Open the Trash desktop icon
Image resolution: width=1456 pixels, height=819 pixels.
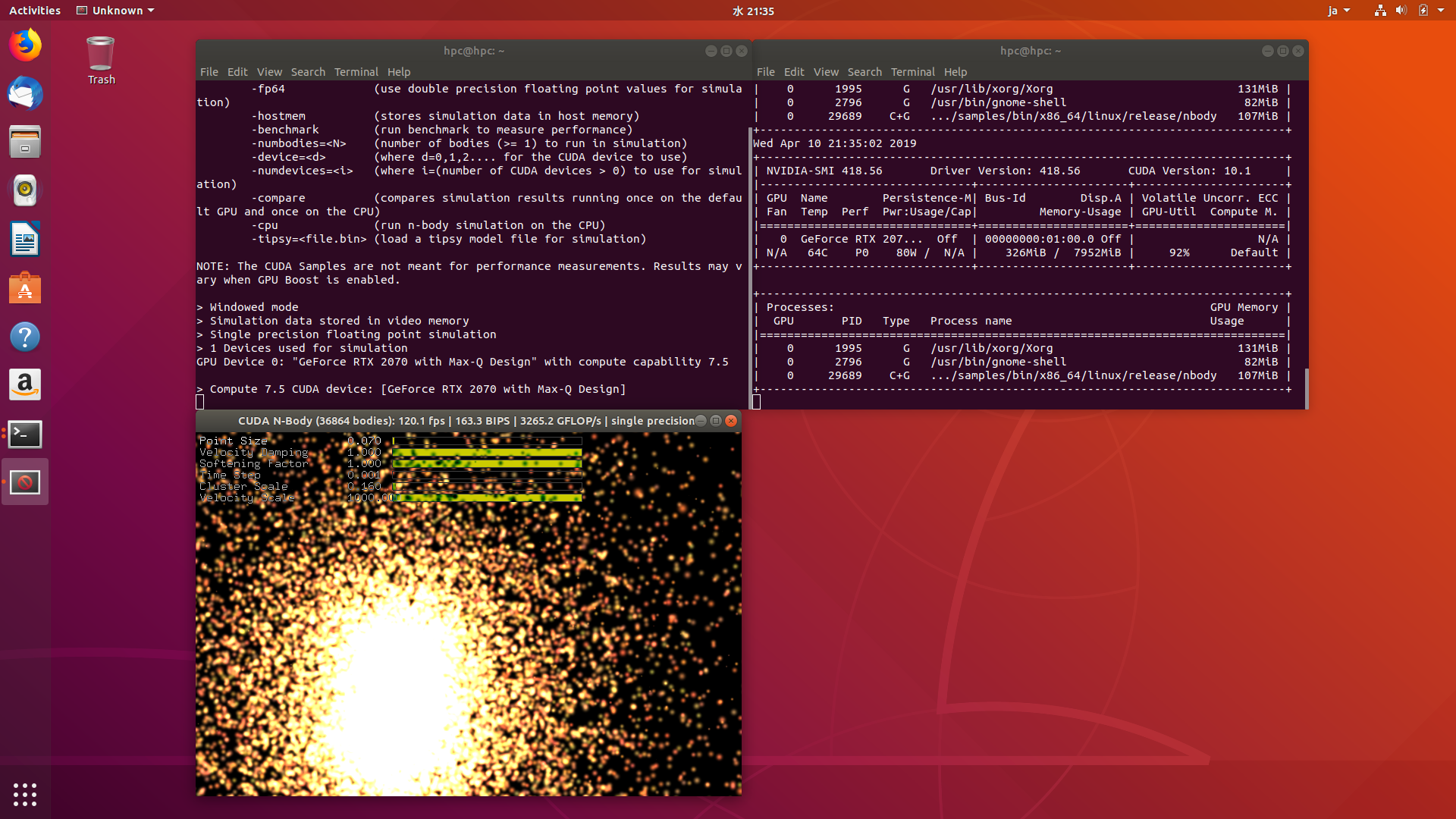point(101,61)
